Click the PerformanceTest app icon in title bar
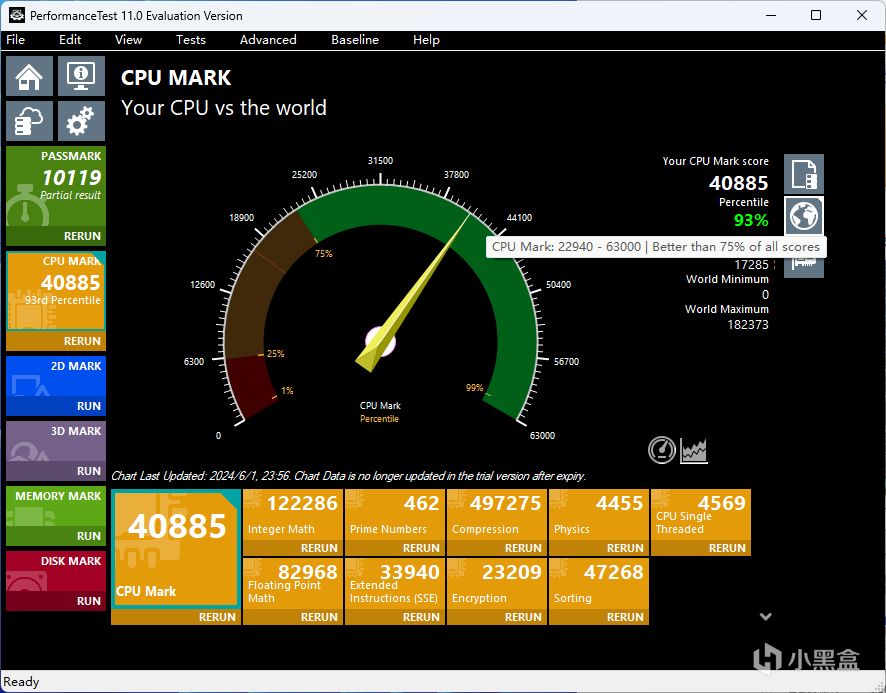Screen dimensions: 886x693 pos(17,15)
